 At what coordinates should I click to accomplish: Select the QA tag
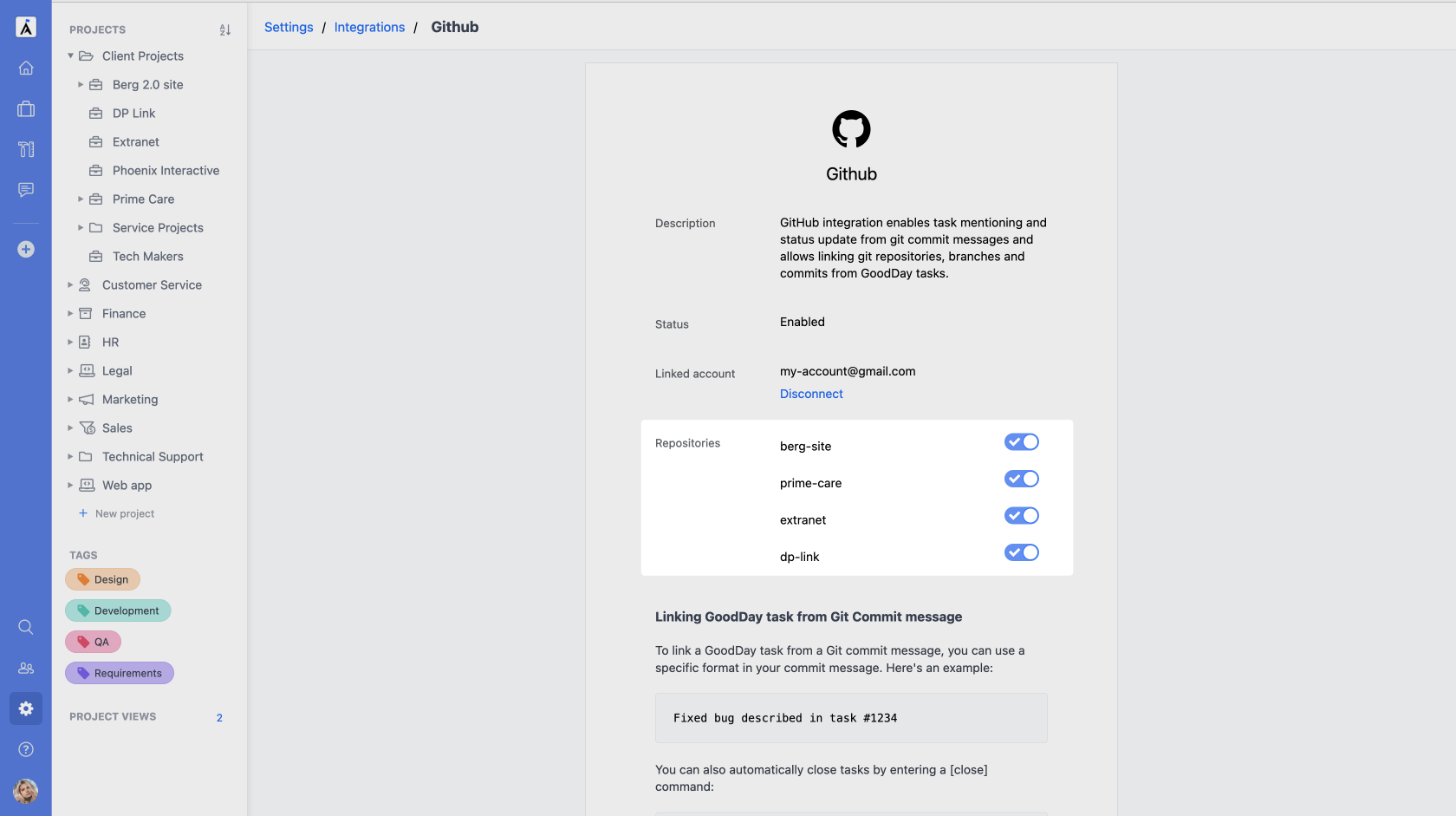93,642
